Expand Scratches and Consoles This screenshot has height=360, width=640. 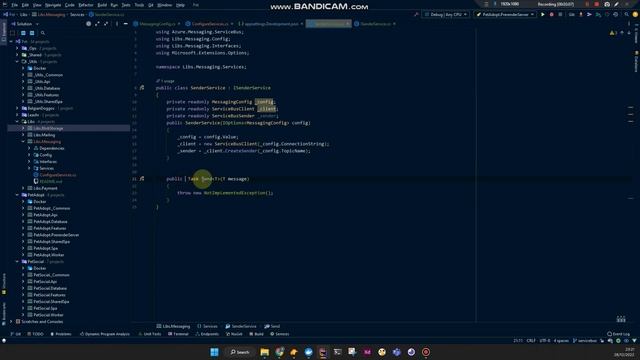click(x=11, y=322)
